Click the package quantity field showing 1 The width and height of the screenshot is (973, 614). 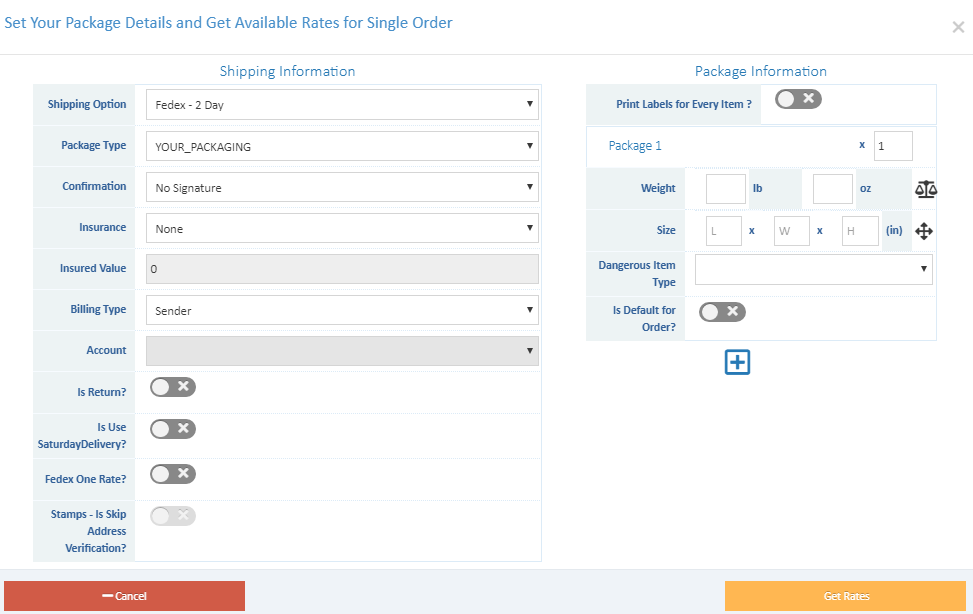click(892, 145)
